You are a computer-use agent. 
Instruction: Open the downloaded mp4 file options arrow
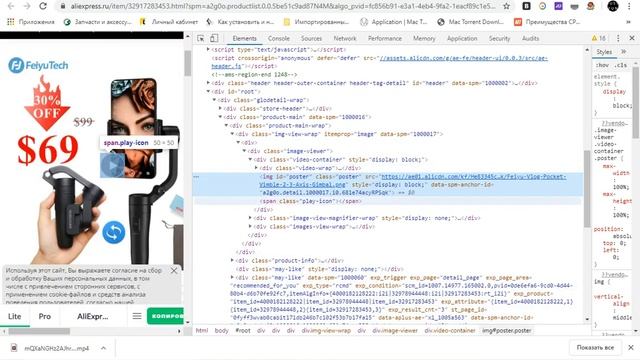coord(104,348)
